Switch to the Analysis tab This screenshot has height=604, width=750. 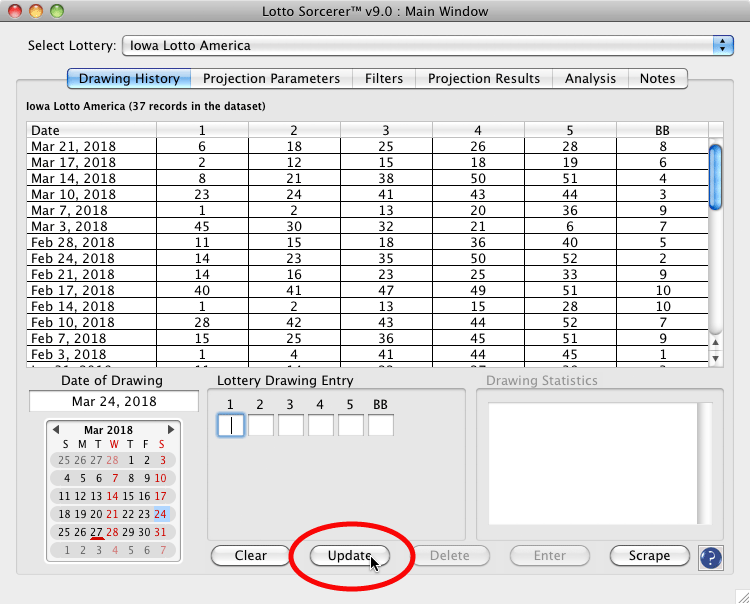(590, 78)
